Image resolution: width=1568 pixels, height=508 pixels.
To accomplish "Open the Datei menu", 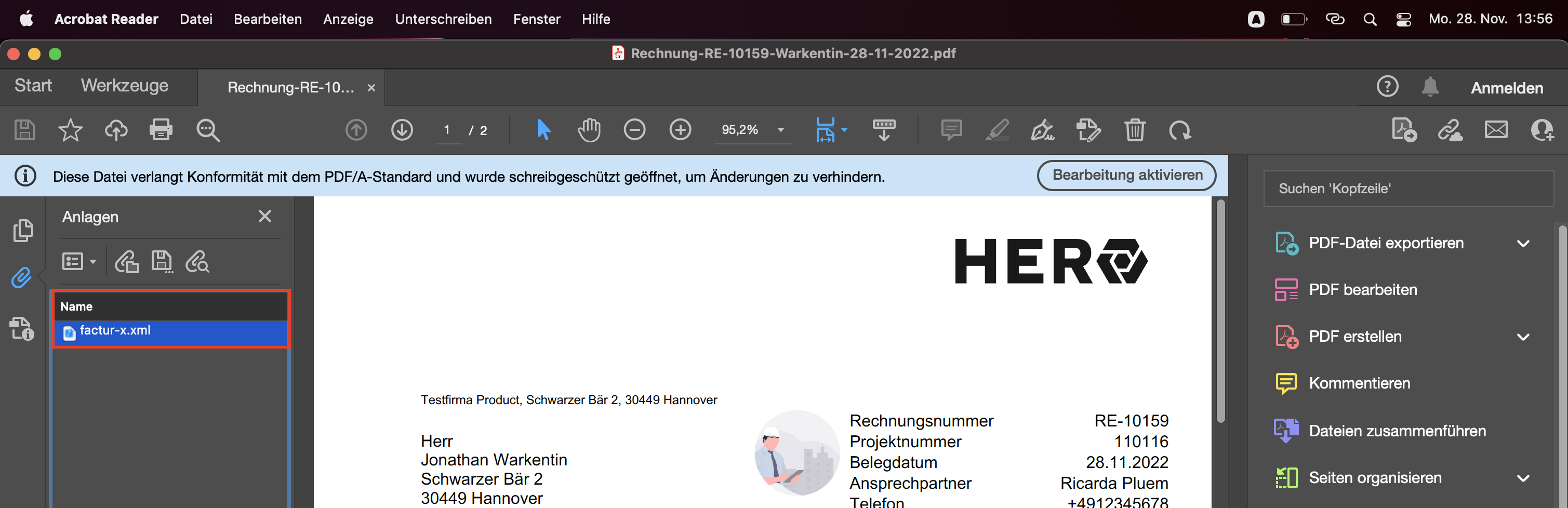I will click(196, 19).
